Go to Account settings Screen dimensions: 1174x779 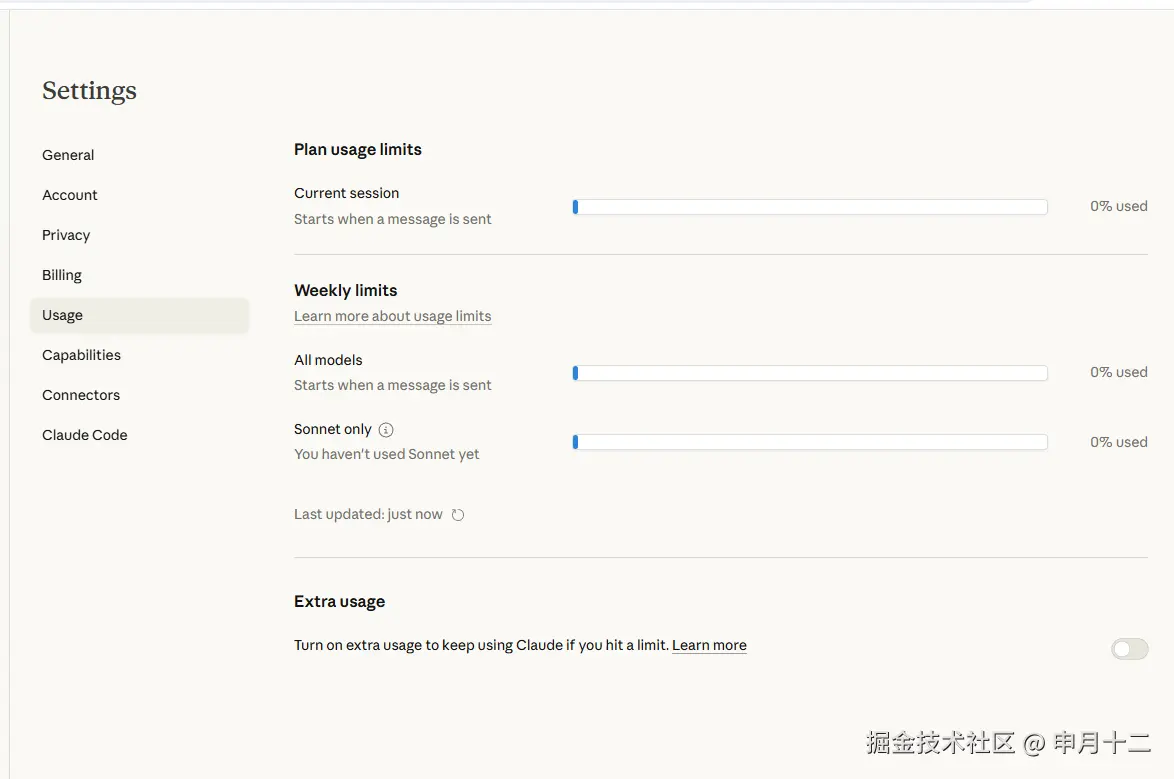[70, 195]
